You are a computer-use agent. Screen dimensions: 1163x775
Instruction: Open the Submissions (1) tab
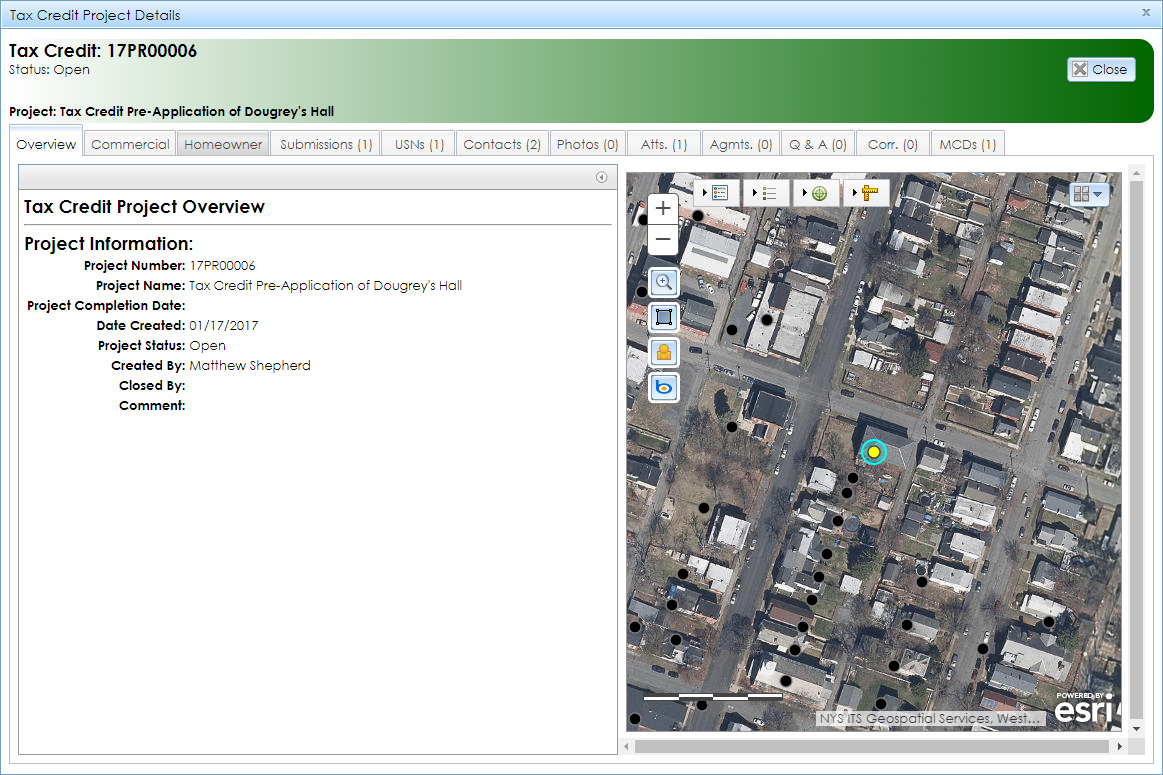point(325,143)
